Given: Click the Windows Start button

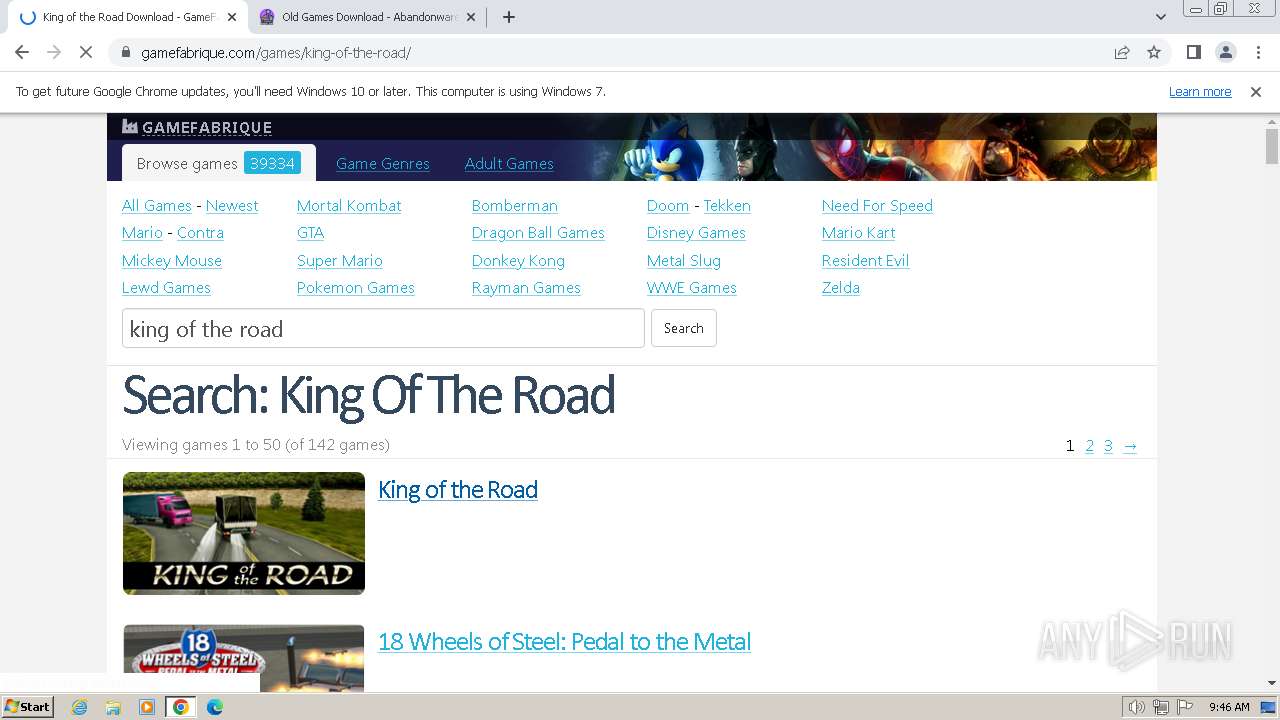Looking at the screenshot, I should click(x=27, y=707).
